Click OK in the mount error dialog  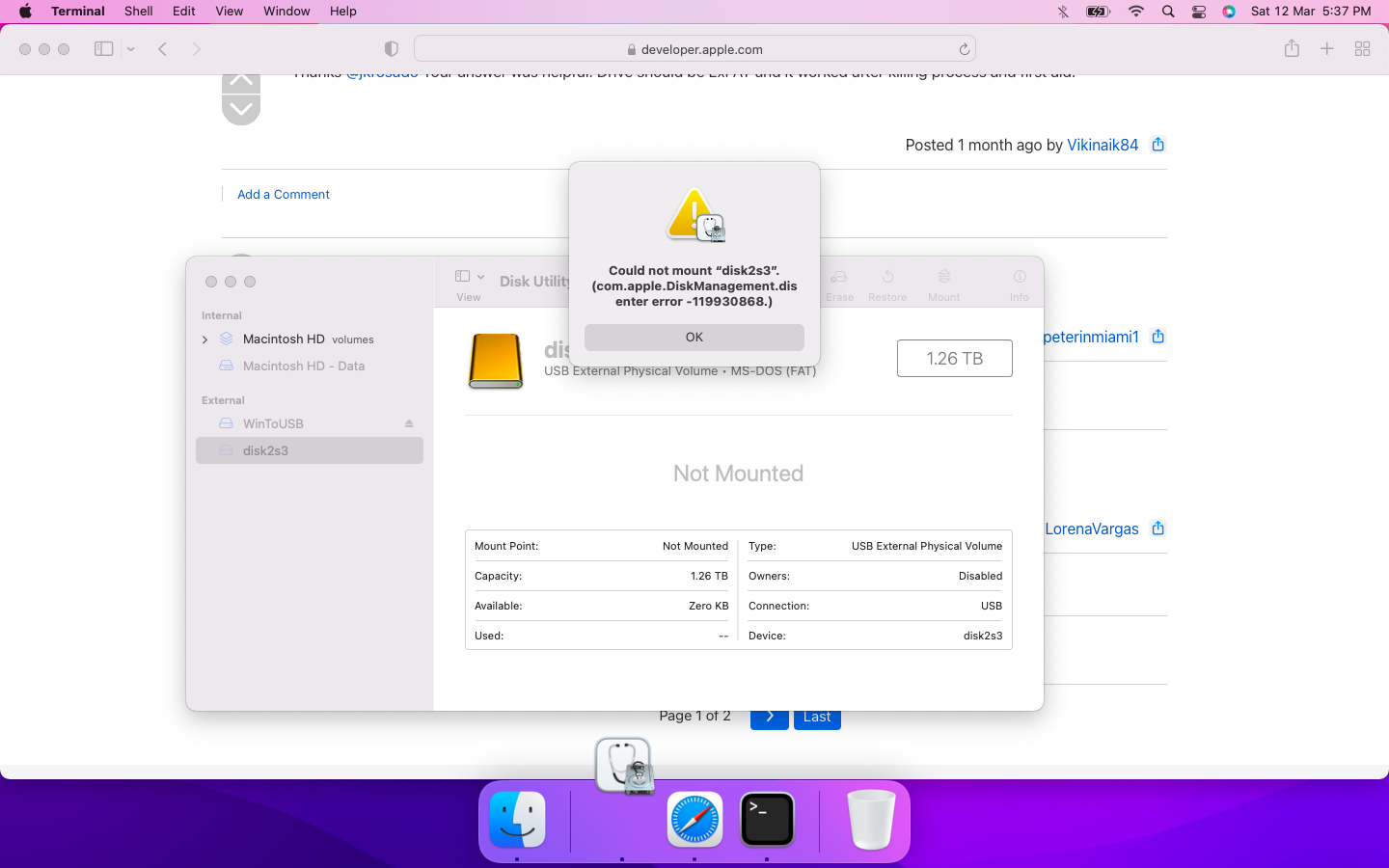(x=694, y=338)
